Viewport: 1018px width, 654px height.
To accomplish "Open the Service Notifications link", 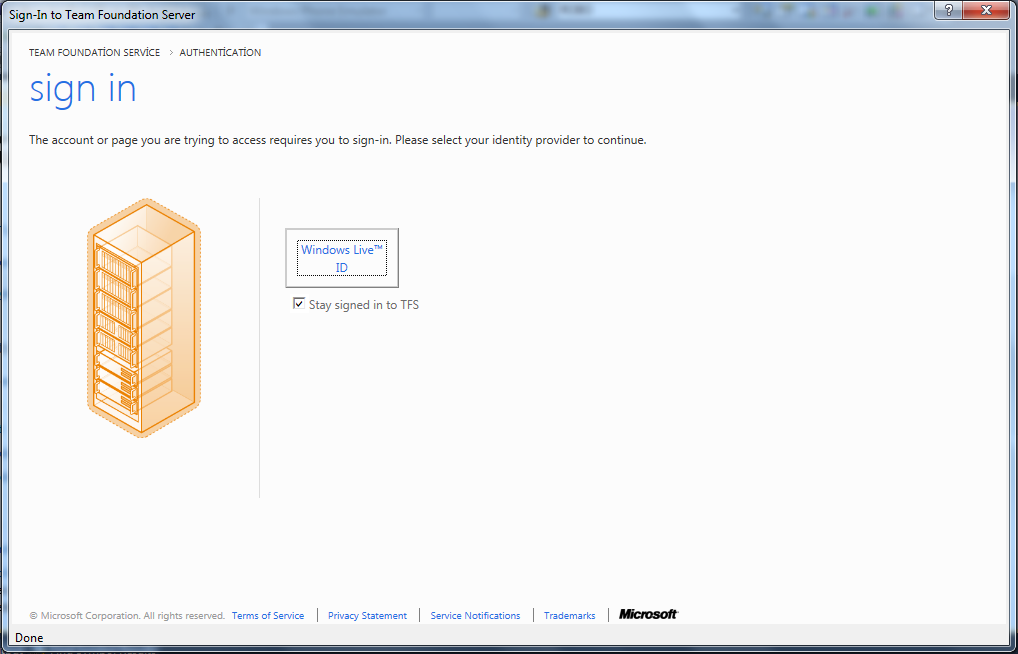I will click(x=475, y=616).
